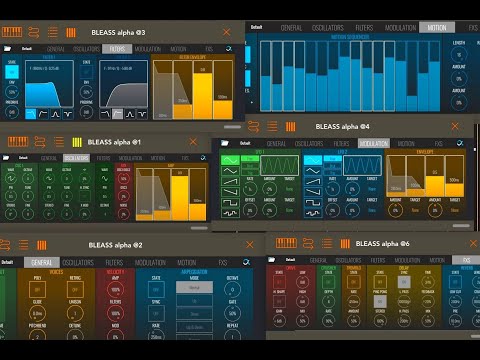Open the keyboard view in BLEASS alpha @1
Screen dimensions: 480x360
18,142
